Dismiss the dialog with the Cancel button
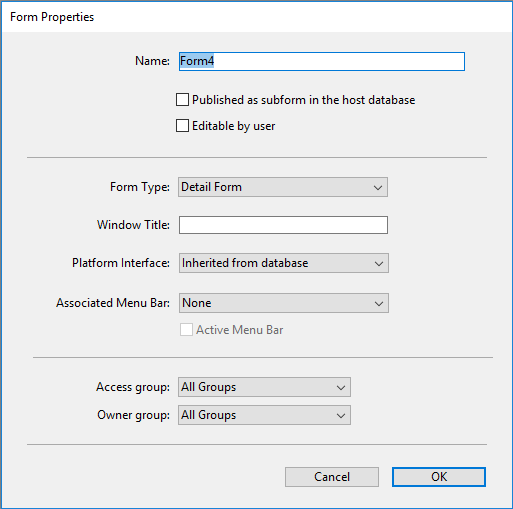513x509 pixels. tap(332, 477)
